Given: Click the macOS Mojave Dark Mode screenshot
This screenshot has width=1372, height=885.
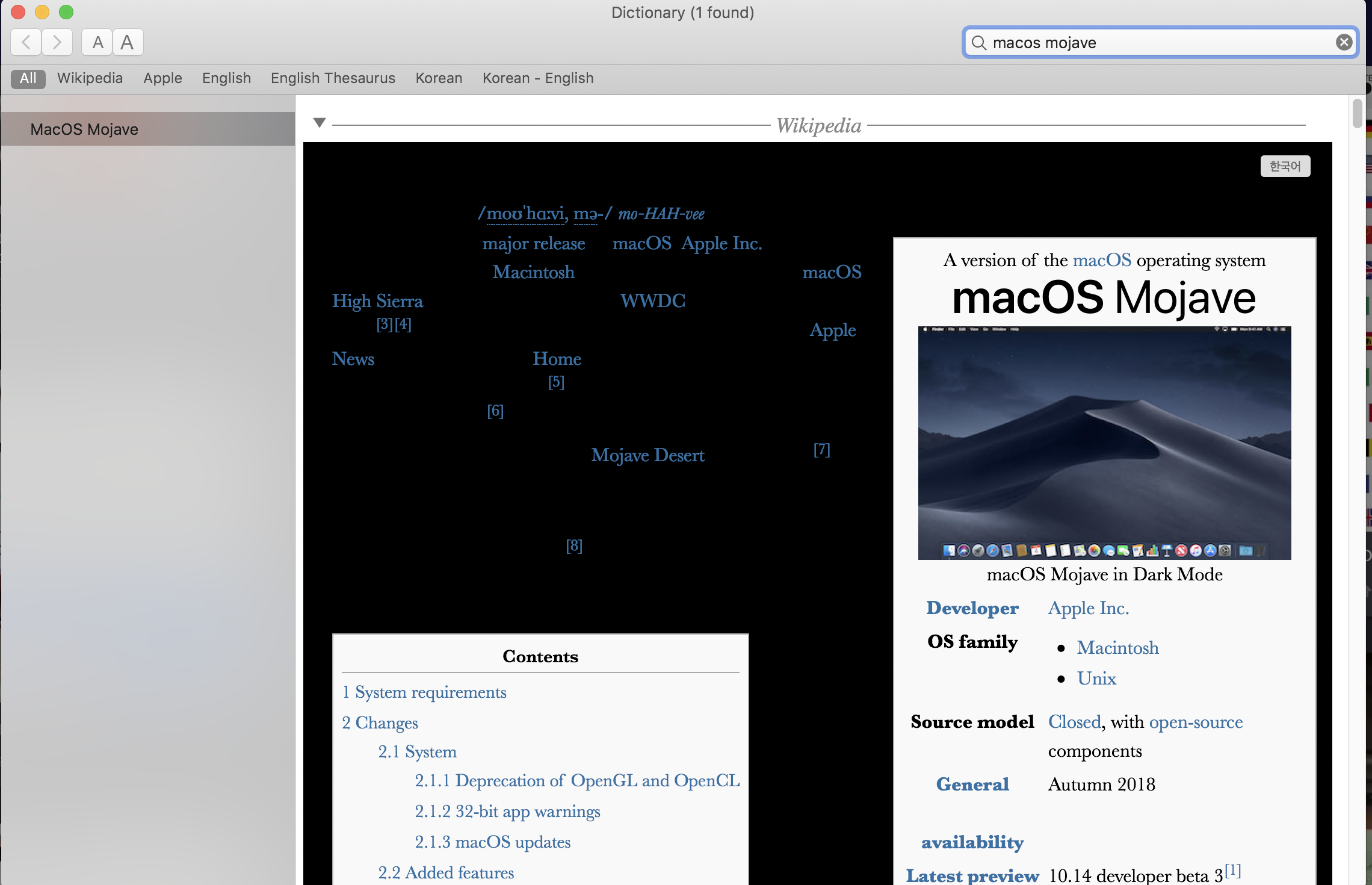Looking at the screenshot, I should click(x=1104, y=442).
